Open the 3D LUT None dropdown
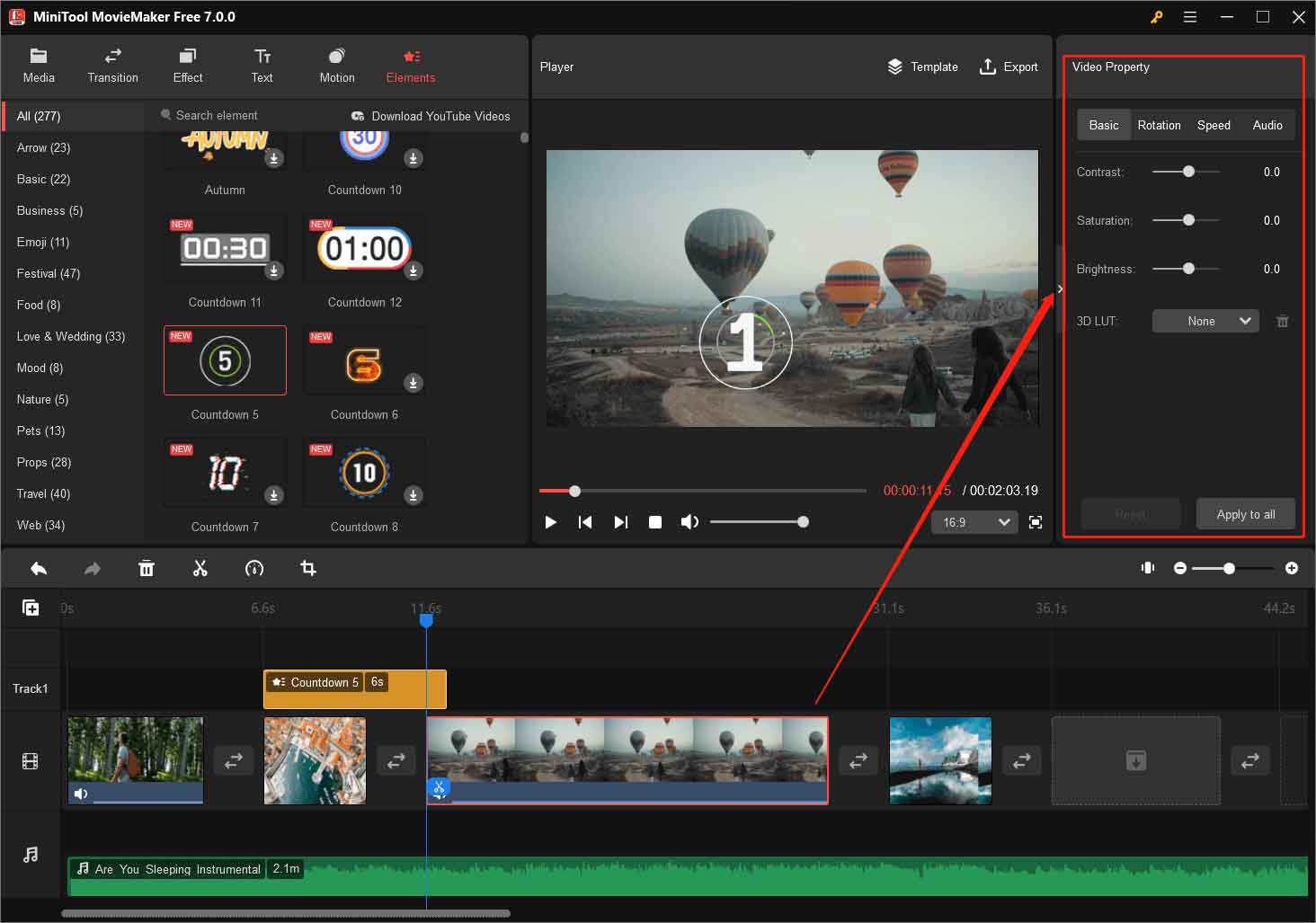Image resolution: width=1316 pixels, height=923 pixels. (1205, 321)
